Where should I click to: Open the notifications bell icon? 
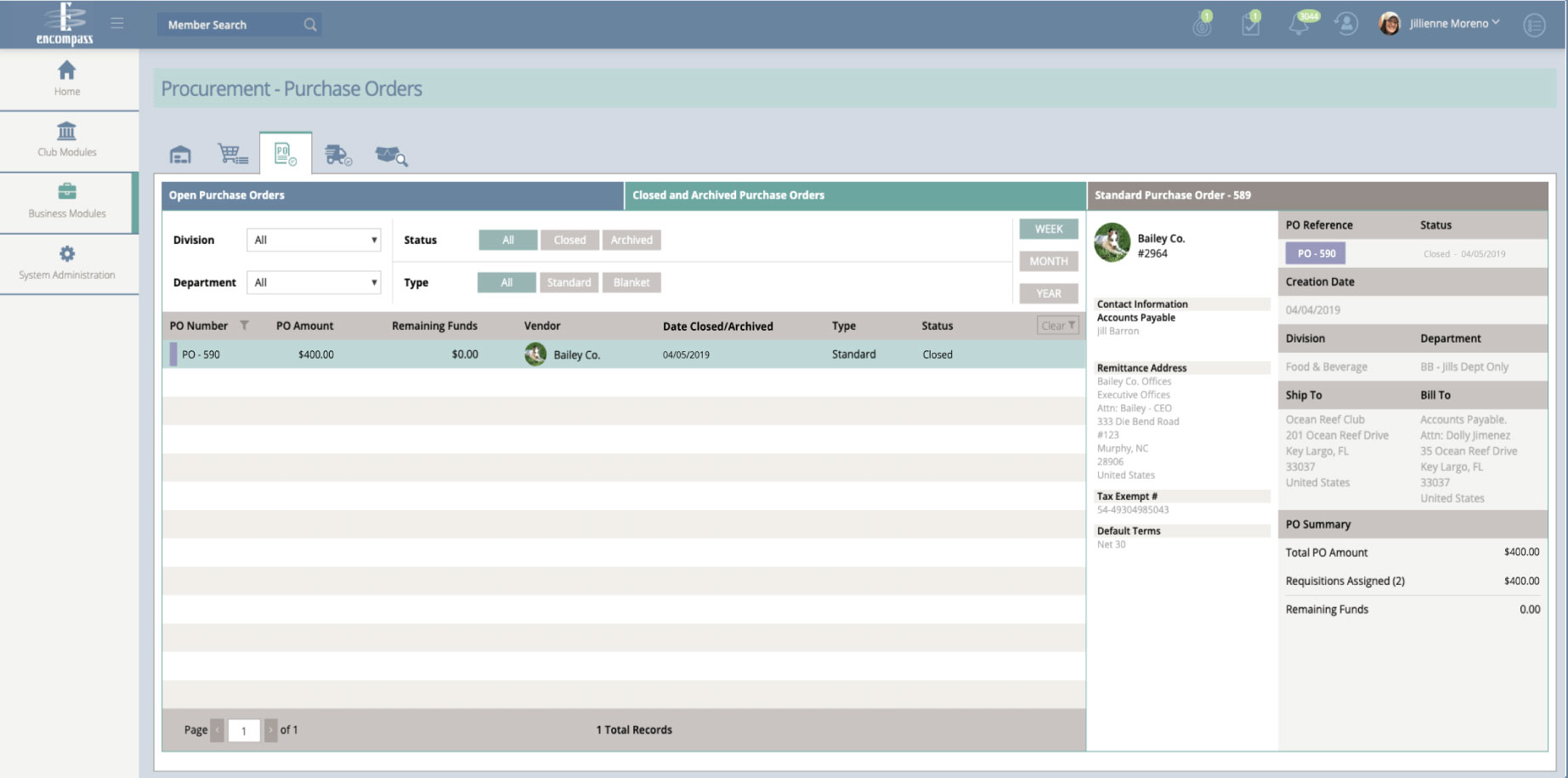[1299, 25]
